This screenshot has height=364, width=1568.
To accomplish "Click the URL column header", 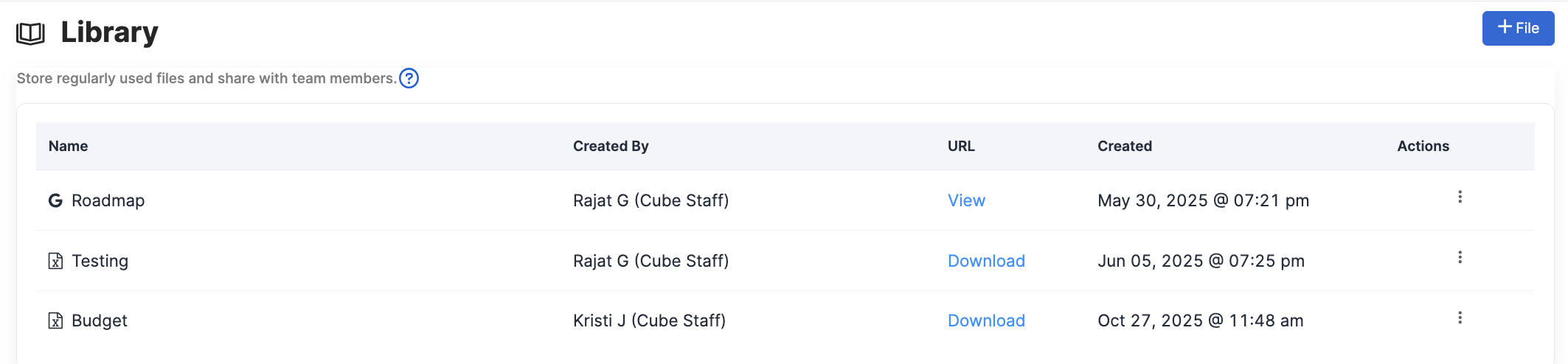I will click(961, 146).
